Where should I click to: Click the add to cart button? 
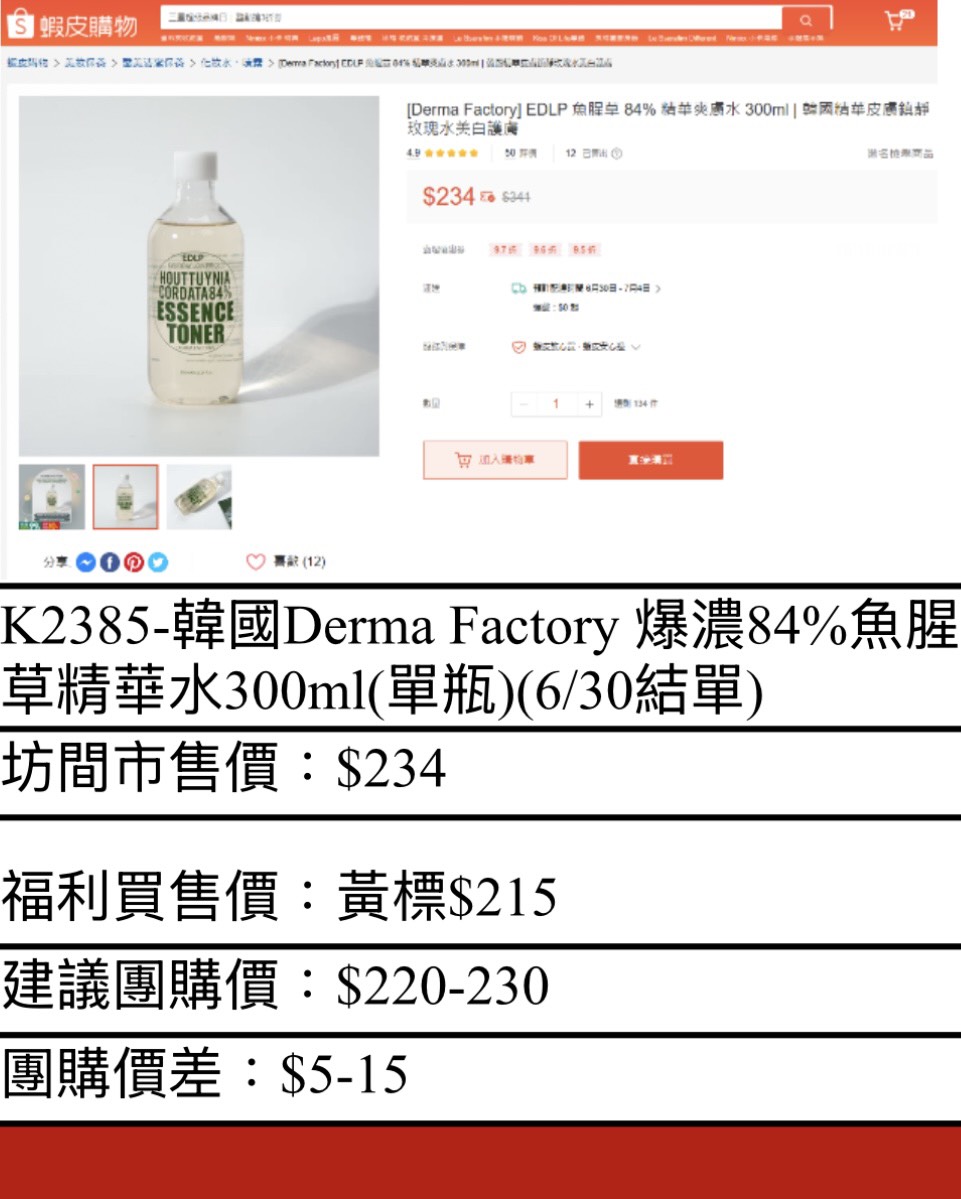495,460
